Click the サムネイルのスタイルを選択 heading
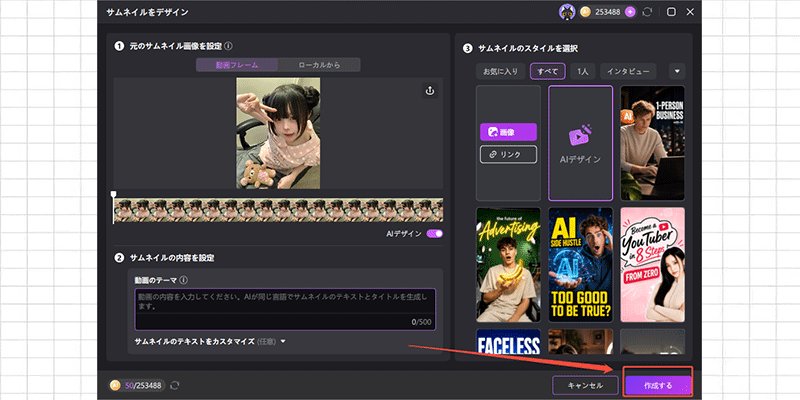Image resolution: width=800 pixels, height=400 pixels. [x=528, y=49]
